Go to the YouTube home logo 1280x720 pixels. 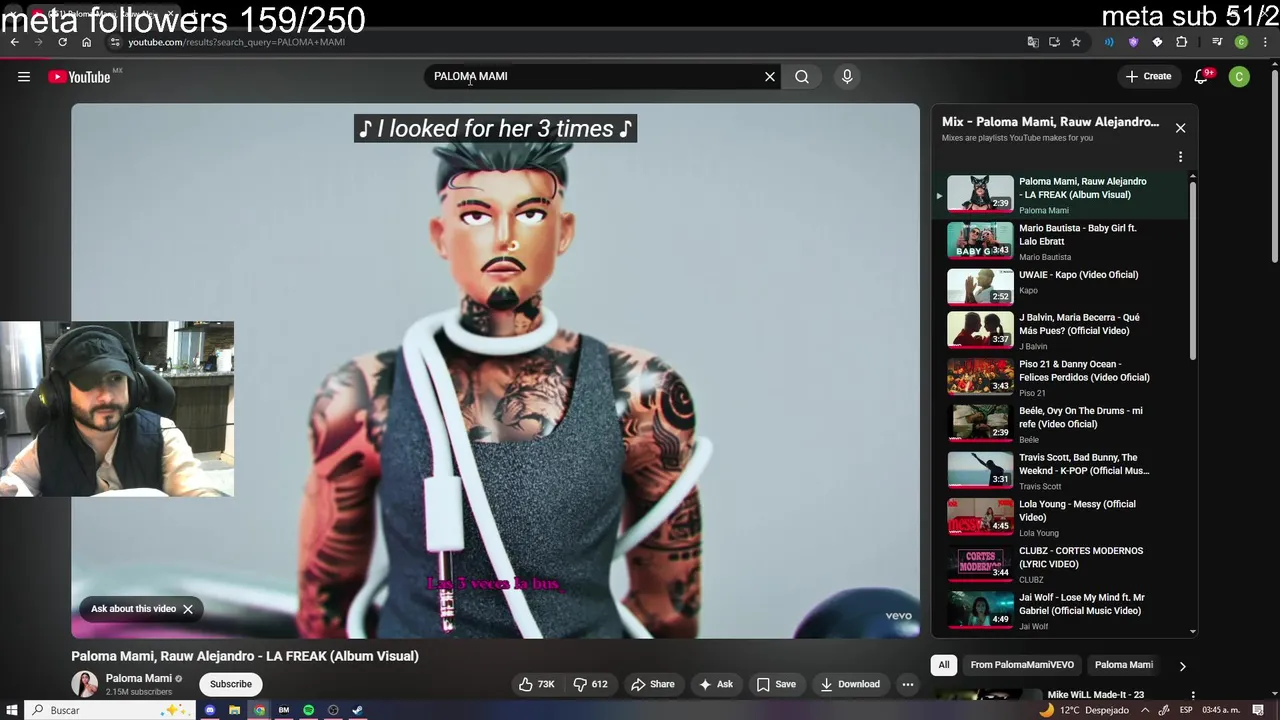pos(79,77)
